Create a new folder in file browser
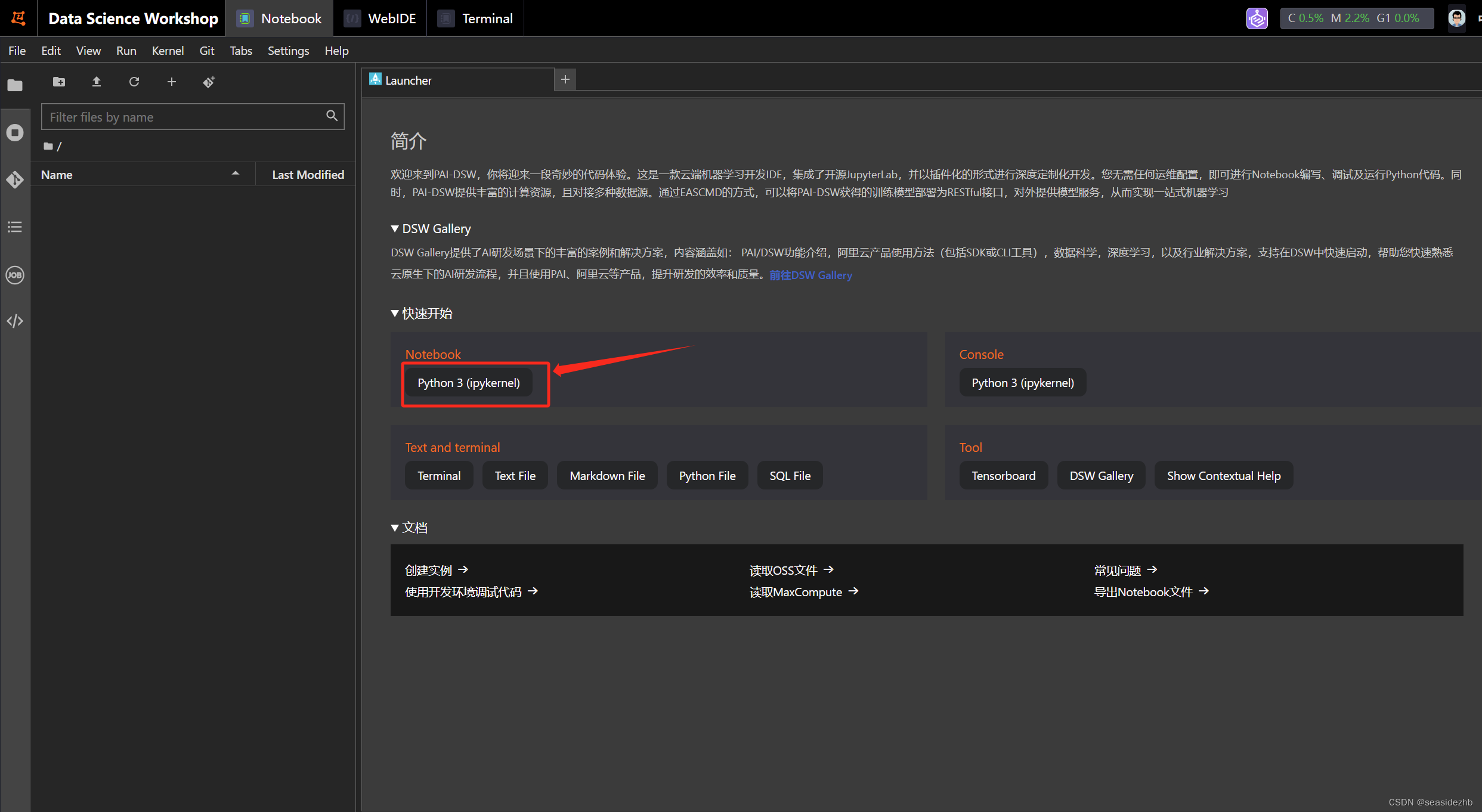1482x812 pixels. (59, 82)
